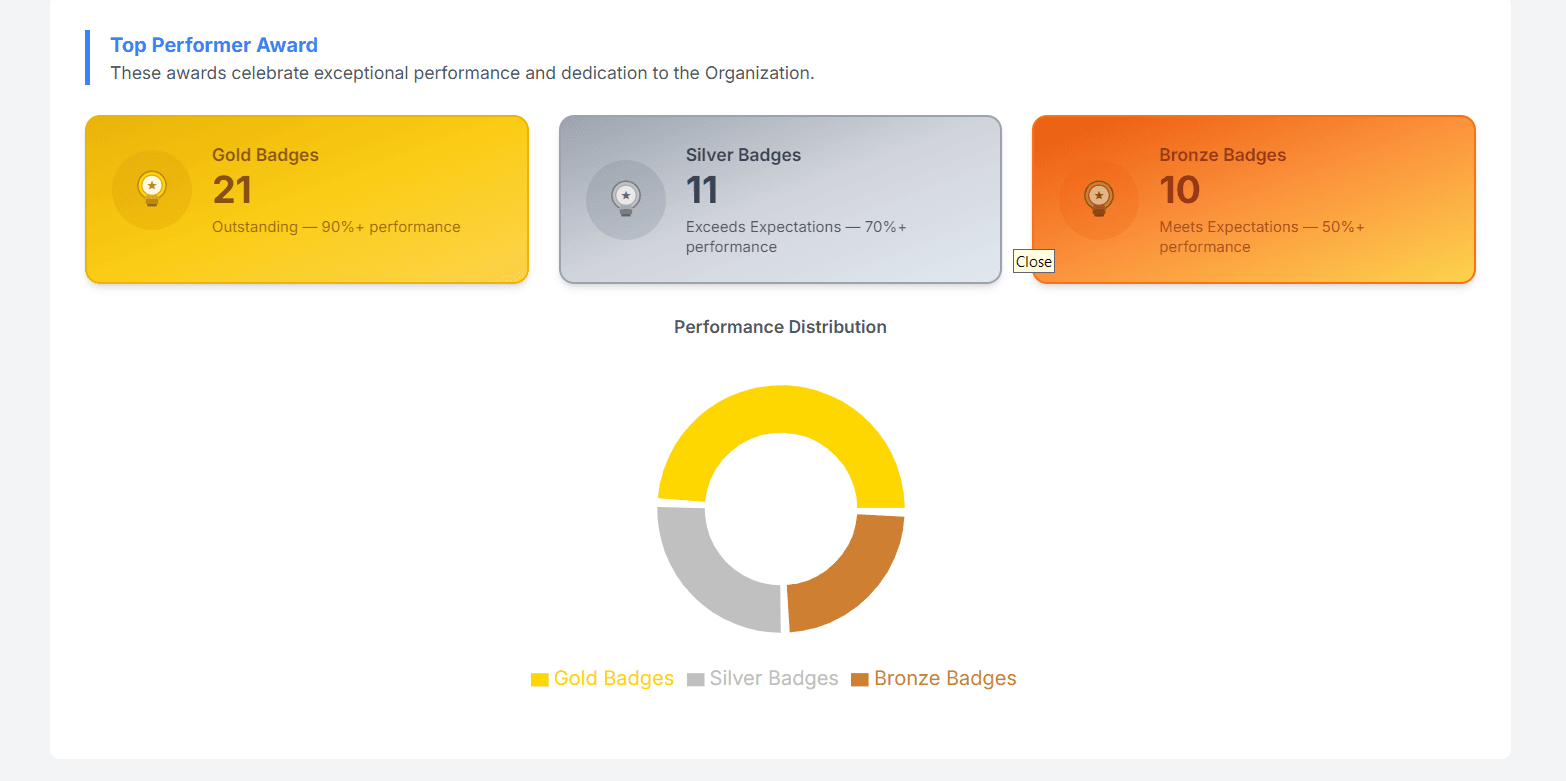Expand the Bronze Badges summary card
Screen dimensions: 1566x781
(x=1253, y=199)
